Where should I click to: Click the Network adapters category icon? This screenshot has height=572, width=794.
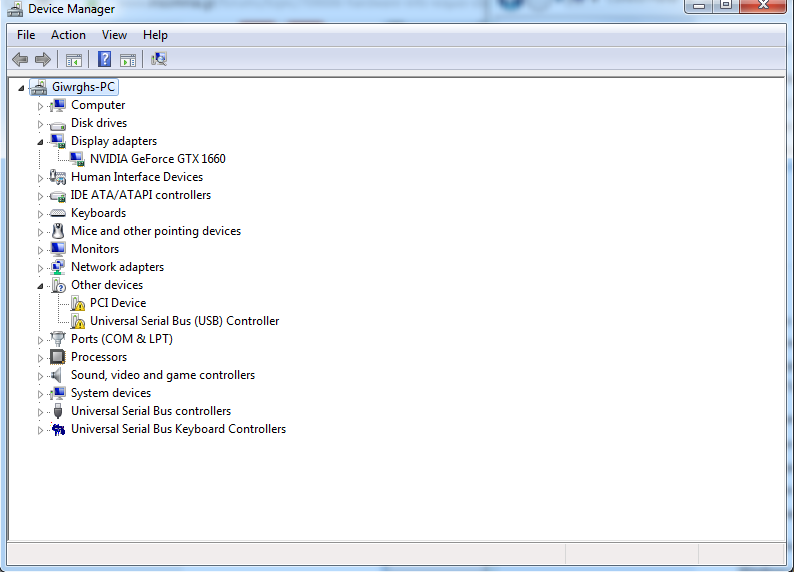[58, 267]
